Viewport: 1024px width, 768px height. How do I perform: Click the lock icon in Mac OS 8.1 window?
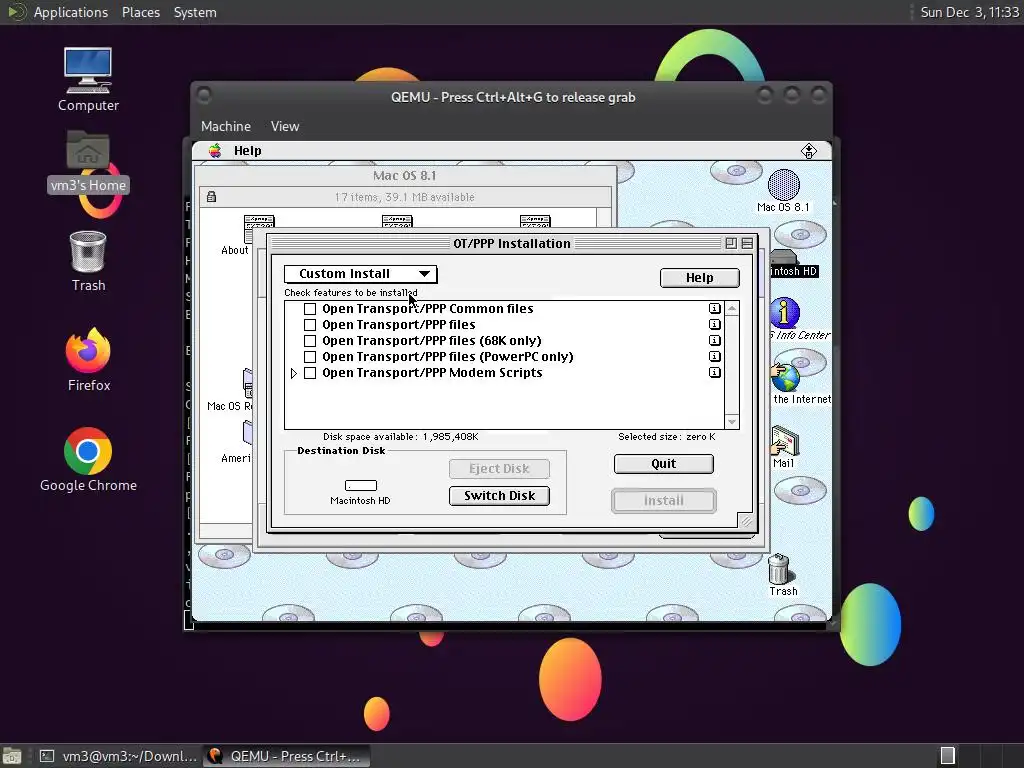[211, 197]
